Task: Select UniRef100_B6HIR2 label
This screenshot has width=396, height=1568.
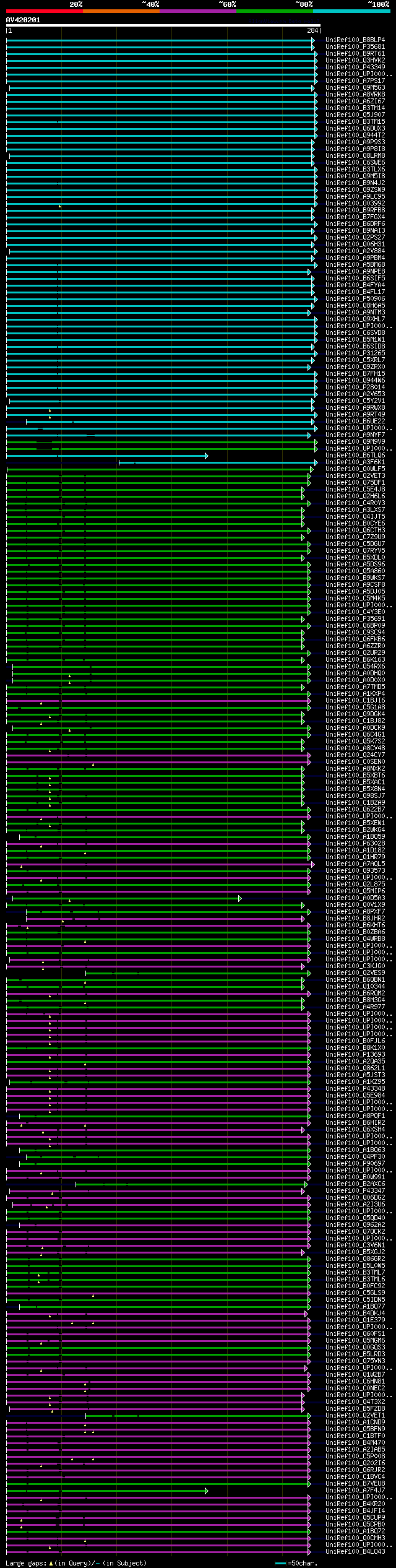Action: 355,1122
